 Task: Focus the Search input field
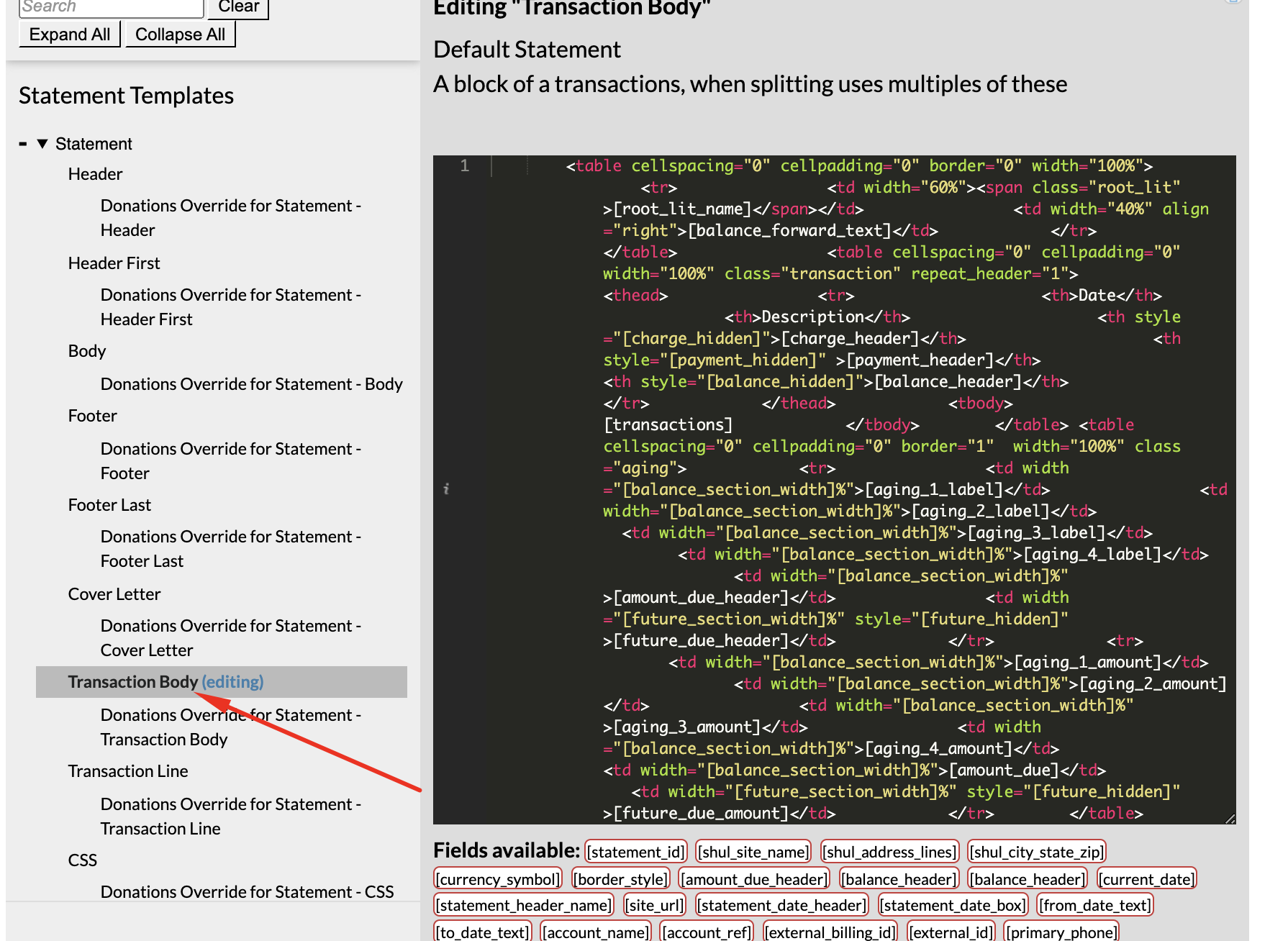[x=112, y=7]
